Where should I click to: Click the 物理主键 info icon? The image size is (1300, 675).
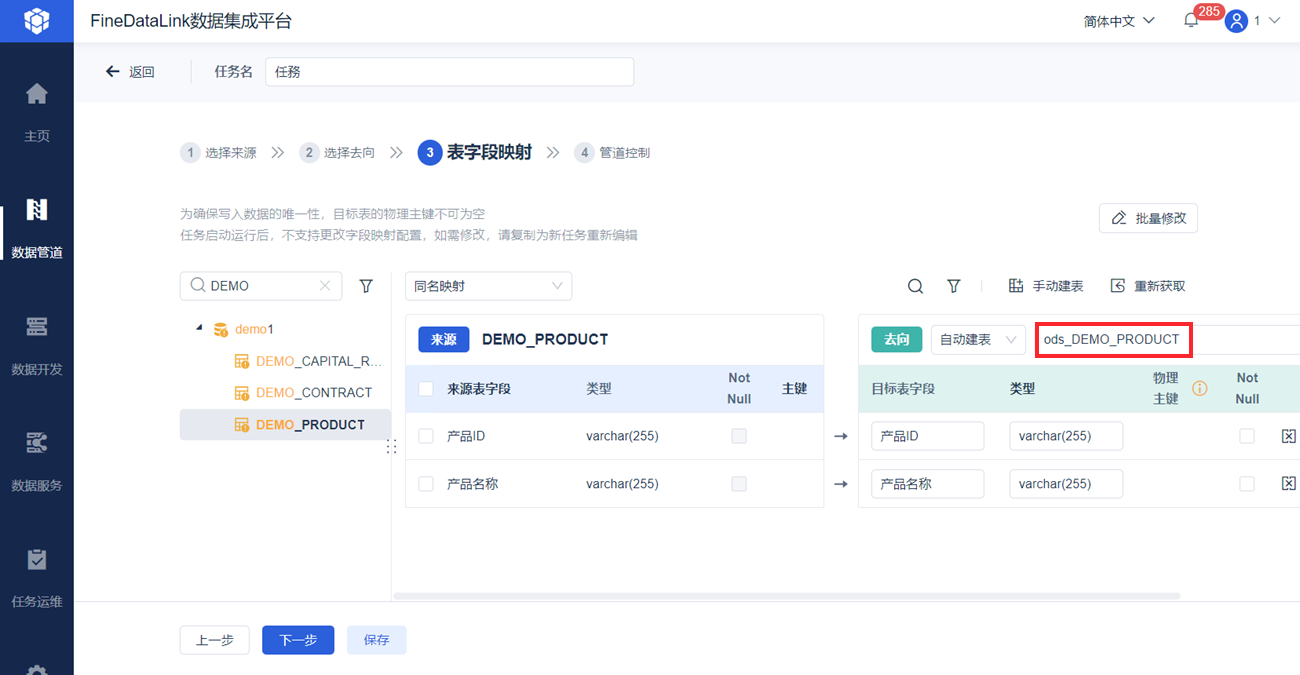point(1199,388)
